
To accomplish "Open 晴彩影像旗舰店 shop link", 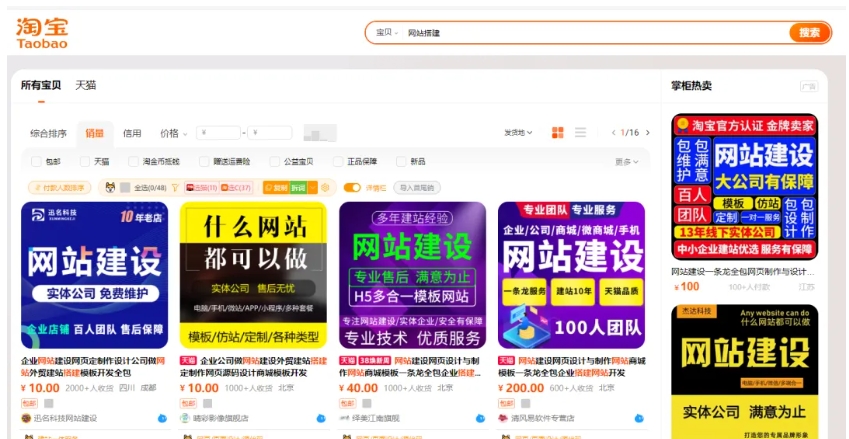I will 220,418.
